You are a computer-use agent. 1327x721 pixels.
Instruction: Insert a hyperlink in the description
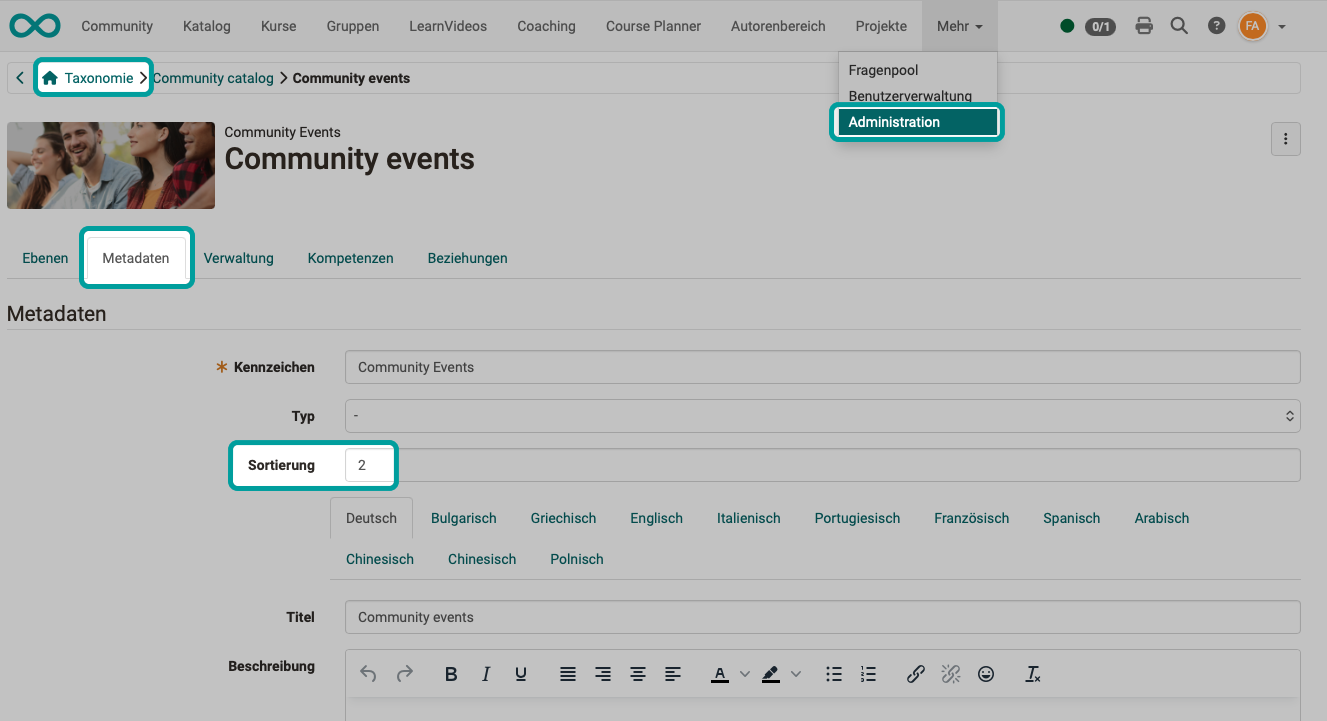point(915,674)
